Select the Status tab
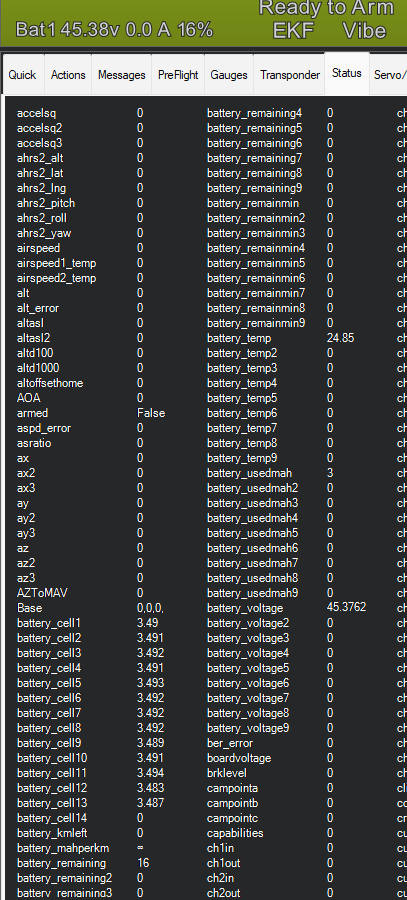Viewport: 407px width, 900px height. point(347,73)
